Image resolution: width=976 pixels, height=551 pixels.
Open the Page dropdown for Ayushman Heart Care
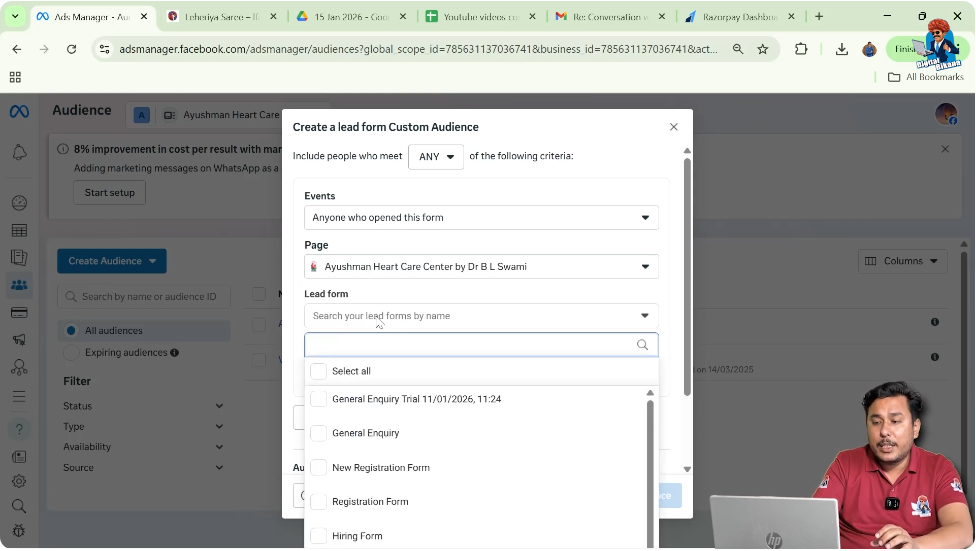481,266
